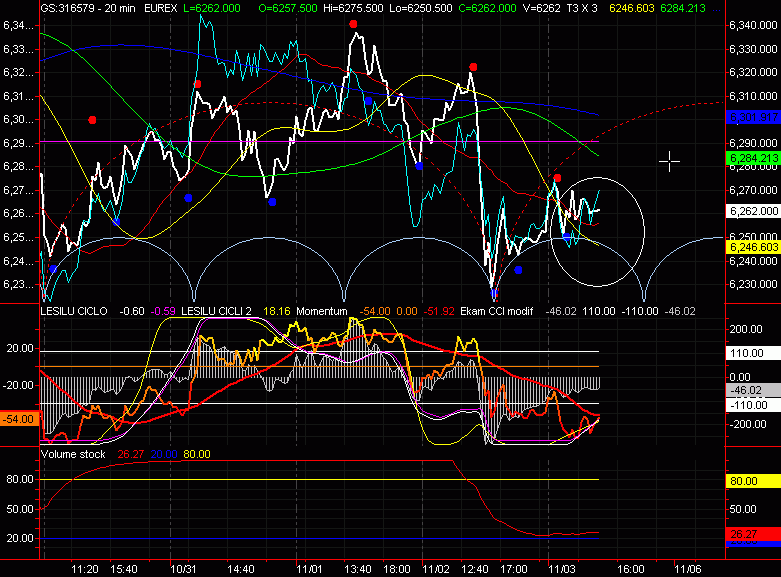The height and width of the screenshot is (577, 781).
Task: Click the white -46.02 CCI value tag
Action: (750, 390)
